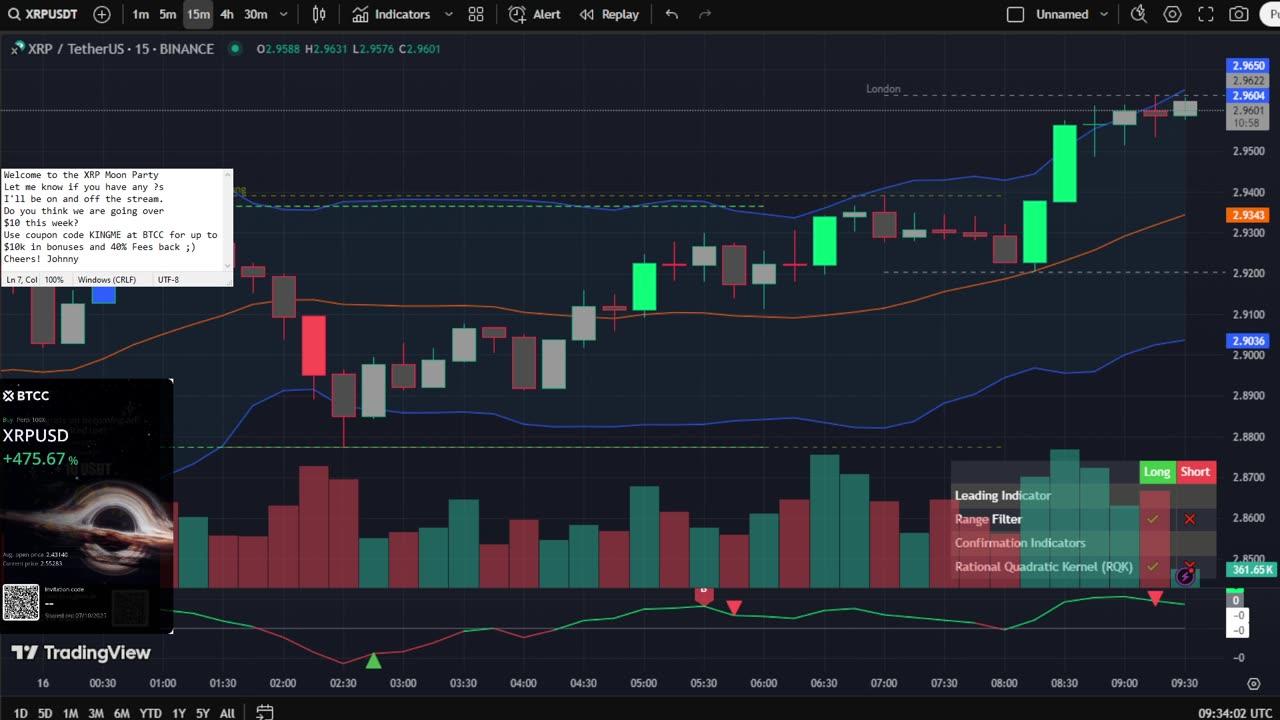Select the 5m timeframe
This screenshot has height=720, width=1280.
pyautogui.click(x=168, y=14)
